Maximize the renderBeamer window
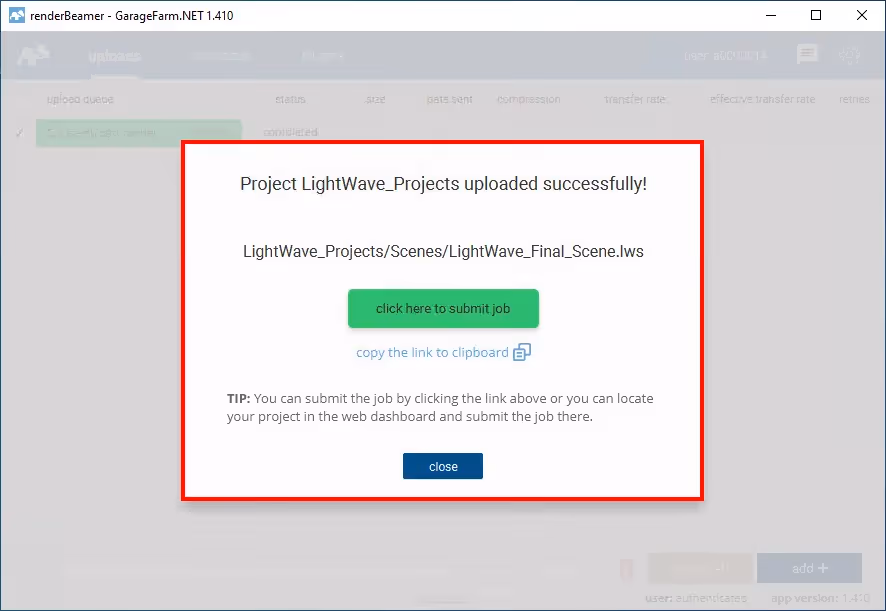 816,15
